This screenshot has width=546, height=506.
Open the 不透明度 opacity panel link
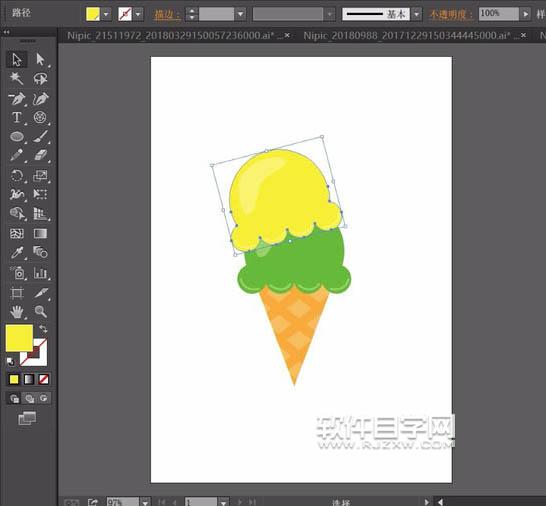(451, 15)
